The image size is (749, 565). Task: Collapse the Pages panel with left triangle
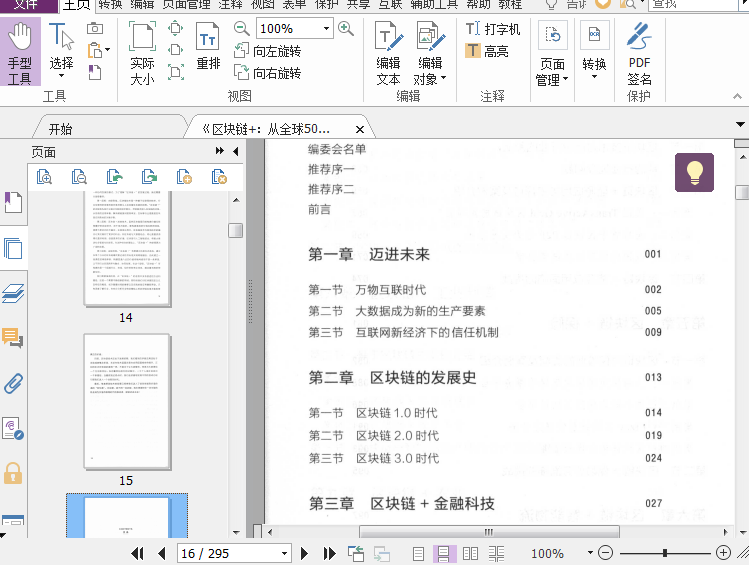[235, 151]
